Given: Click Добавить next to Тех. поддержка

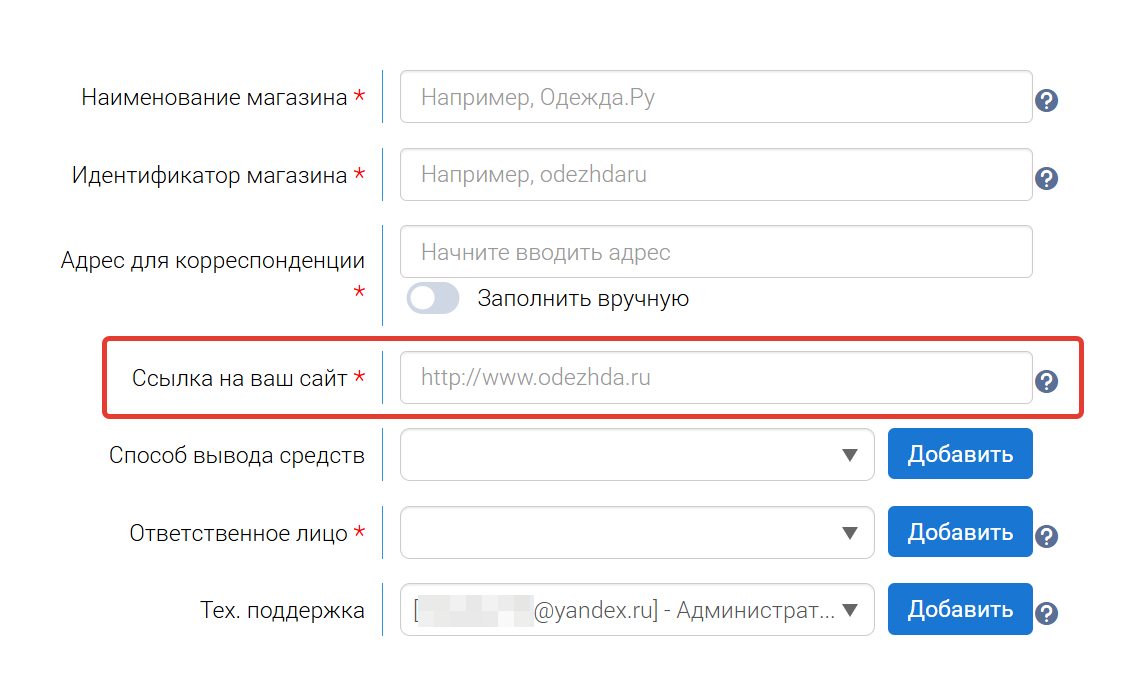Looking at the screenshot, I should (960, 609).
